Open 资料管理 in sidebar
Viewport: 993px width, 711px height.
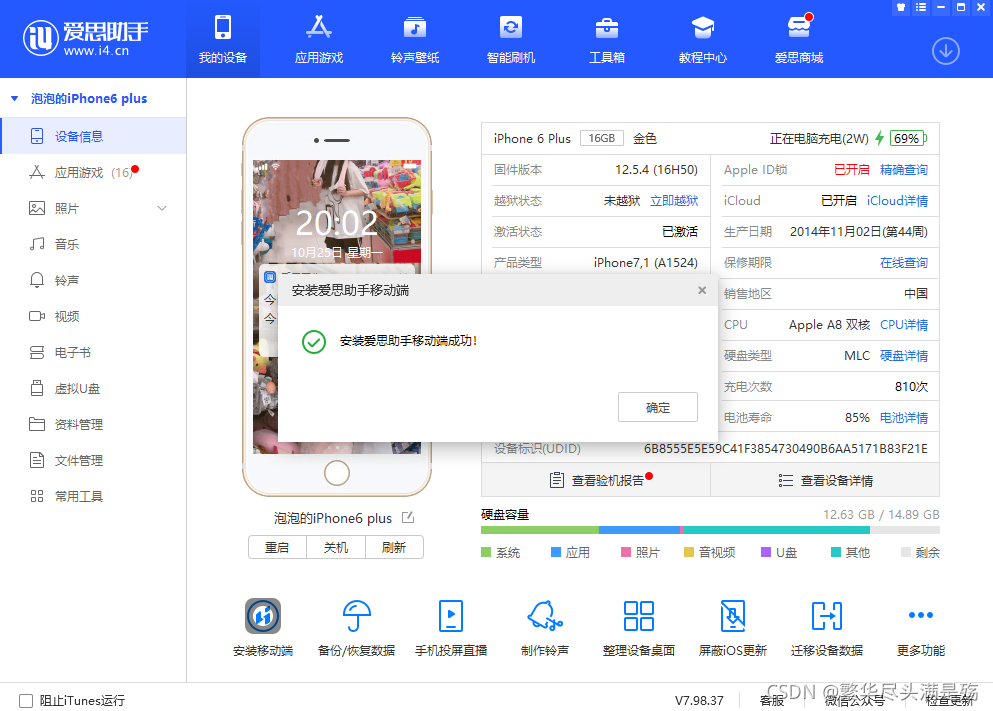coord(93,424)
